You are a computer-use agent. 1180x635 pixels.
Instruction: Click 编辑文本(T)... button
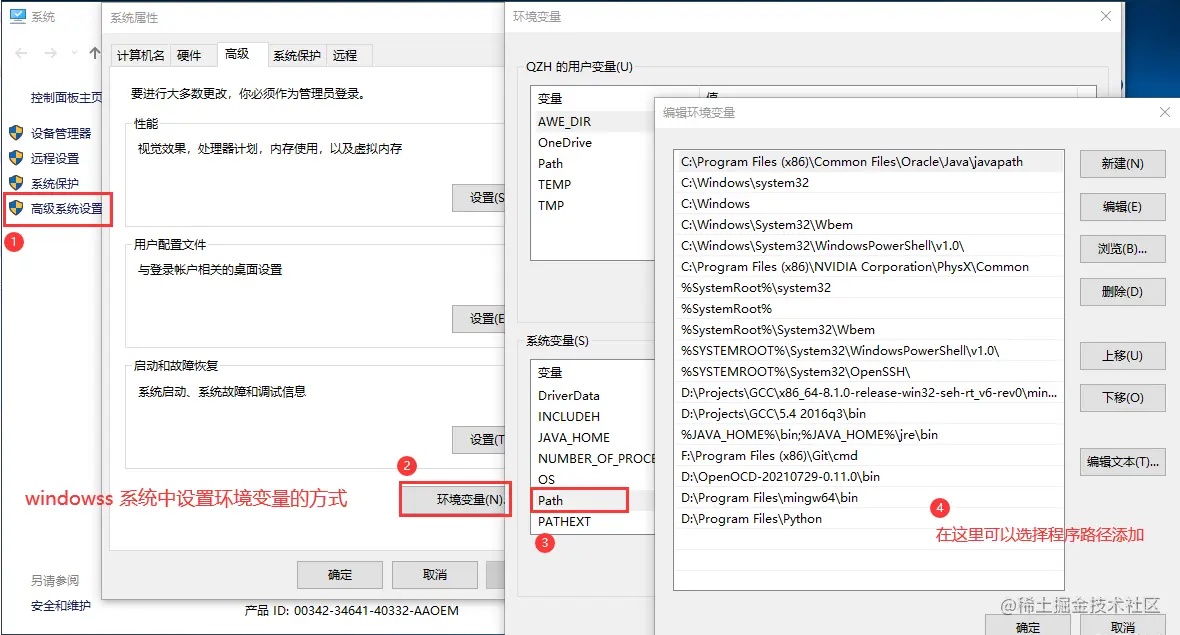coord(1122,461)
